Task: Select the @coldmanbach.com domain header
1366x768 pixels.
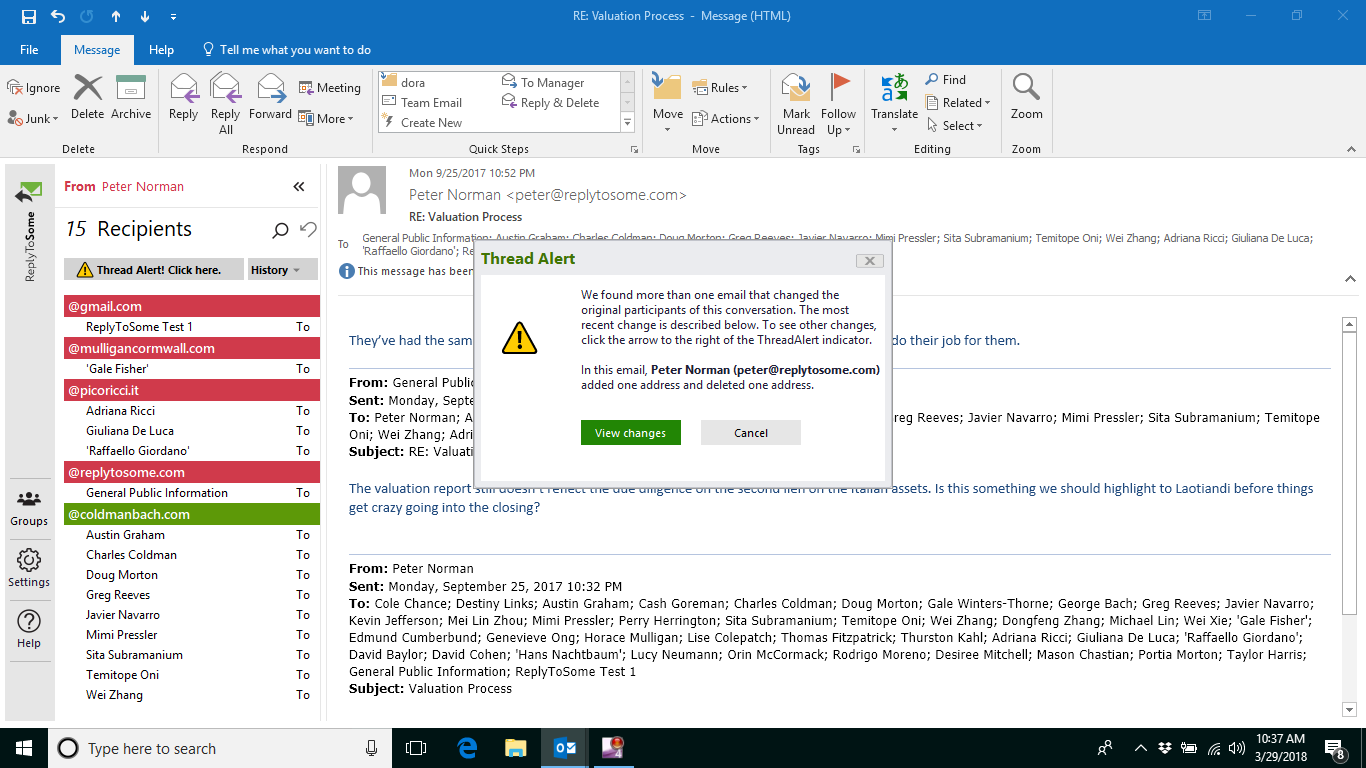Action: coord(192,514)
